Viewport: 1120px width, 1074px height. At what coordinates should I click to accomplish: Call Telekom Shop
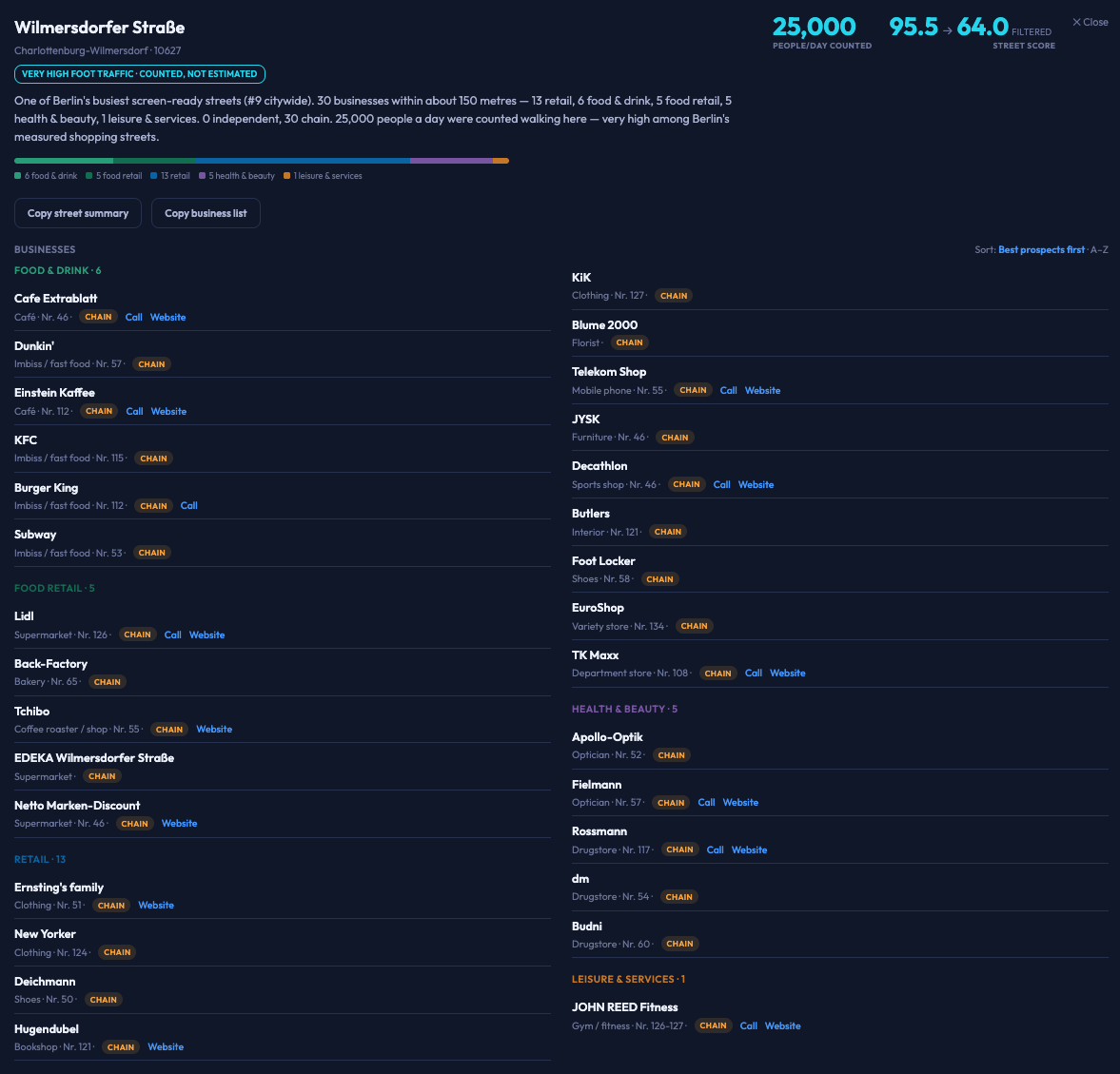[x=729, y=391]
